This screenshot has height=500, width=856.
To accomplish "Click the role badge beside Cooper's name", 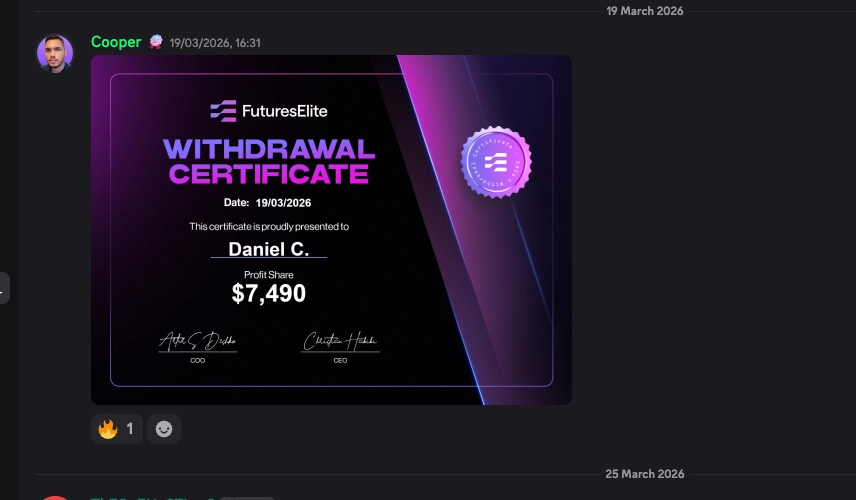I will click(x=156, y=42).
